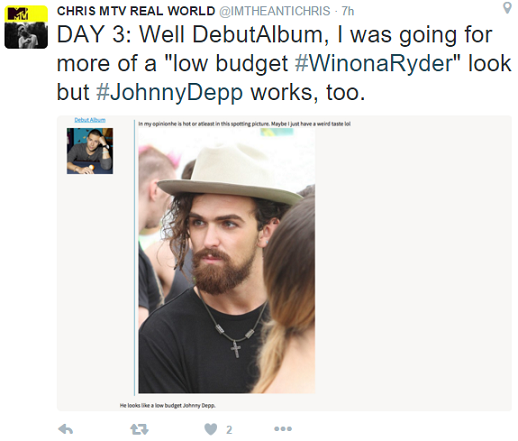
Task: Open Chris MTV profile avatar
Action: 26,27
